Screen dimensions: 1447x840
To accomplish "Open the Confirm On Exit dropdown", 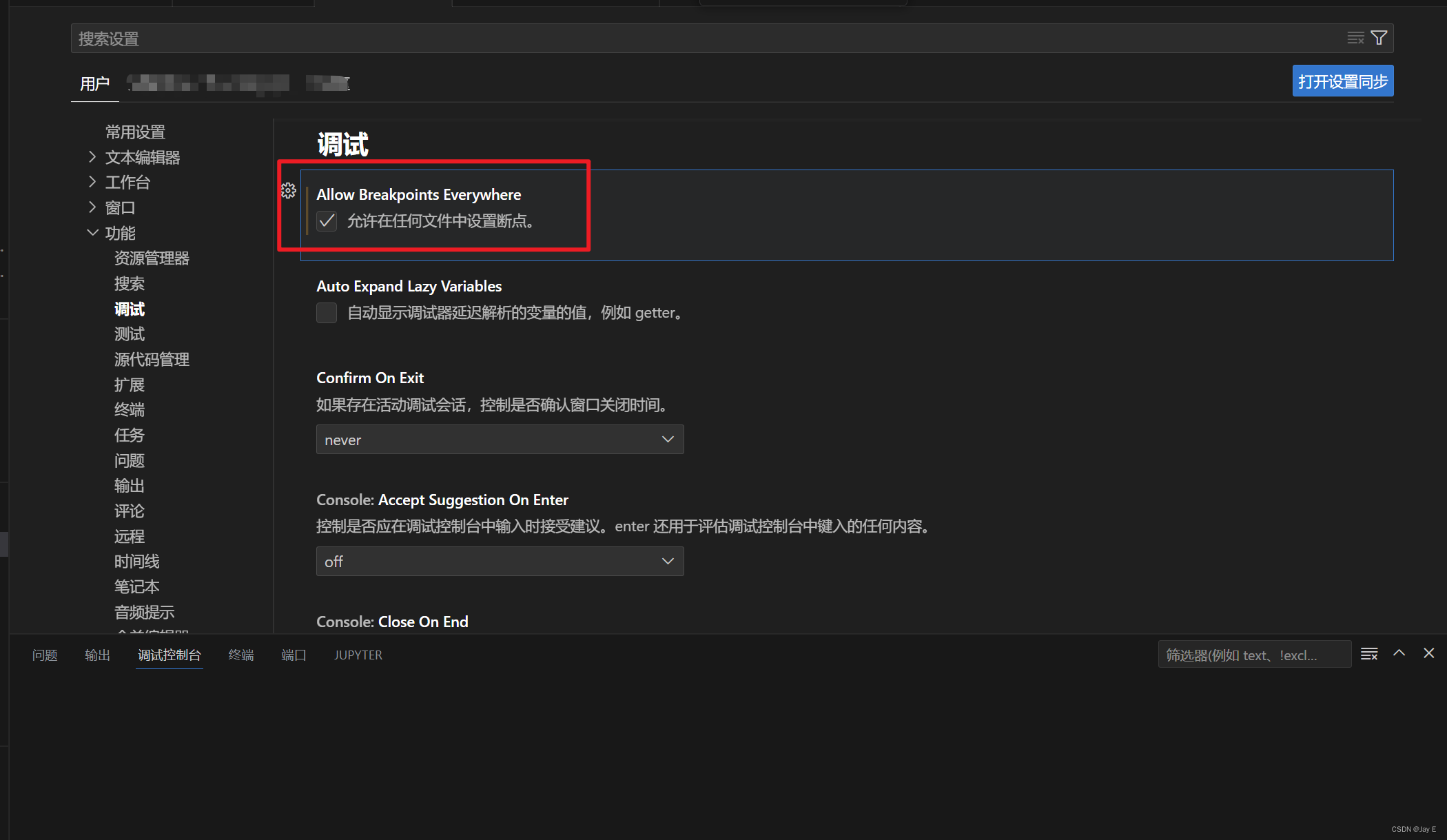I will pyautogui.click(x=500, y=440).
